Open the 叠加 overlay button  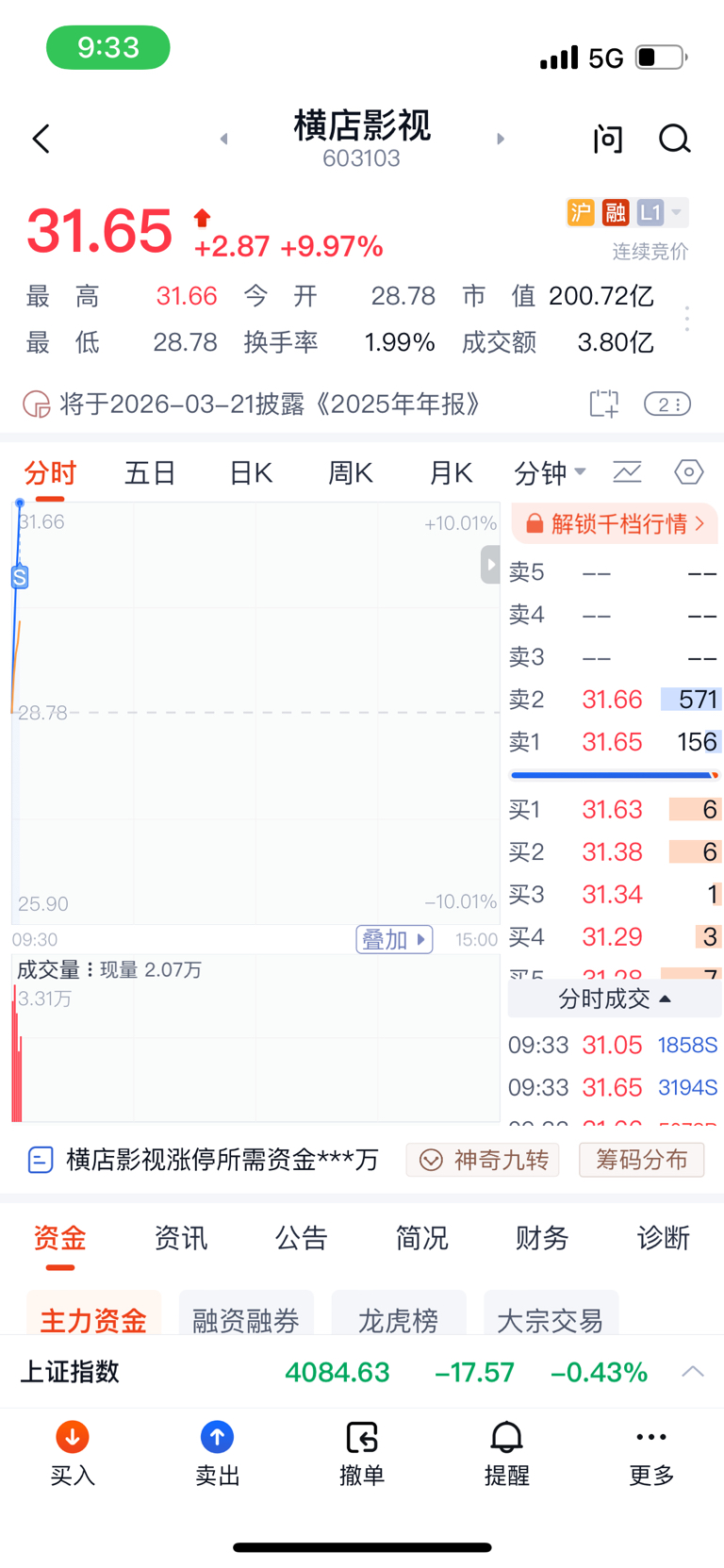(394, 940)
